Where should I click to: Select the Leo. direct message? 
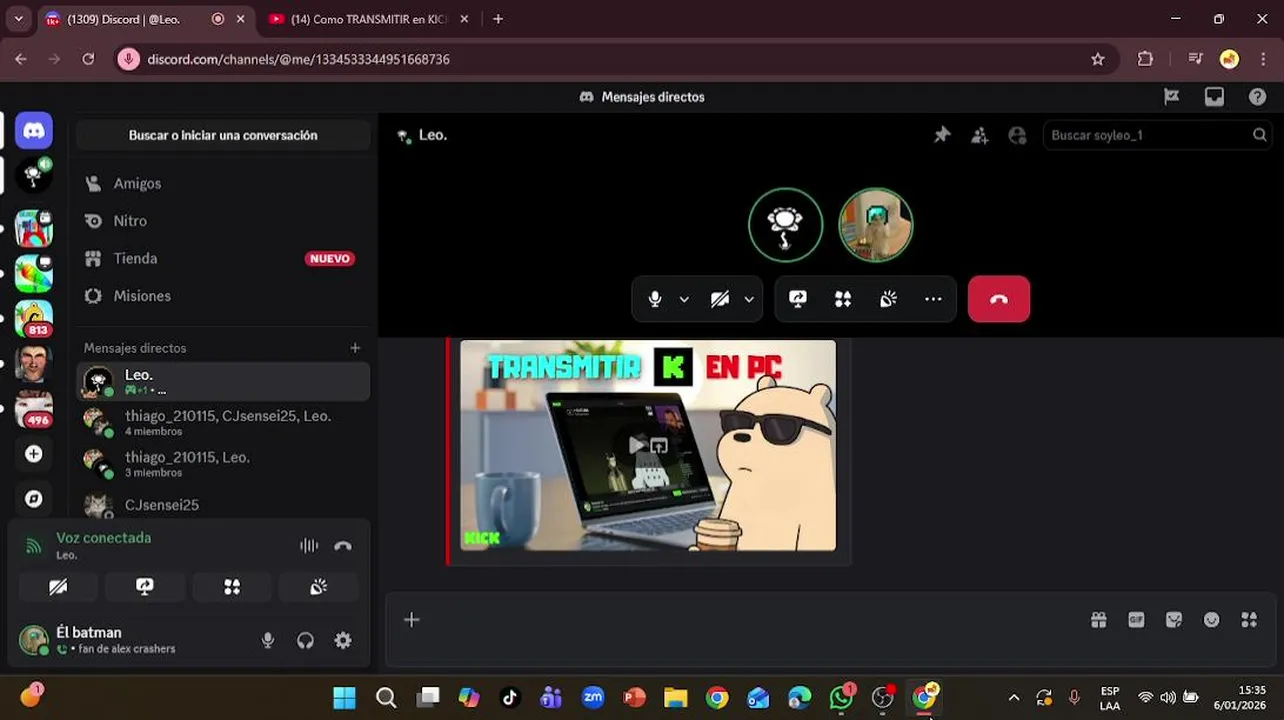coord(223,381)
